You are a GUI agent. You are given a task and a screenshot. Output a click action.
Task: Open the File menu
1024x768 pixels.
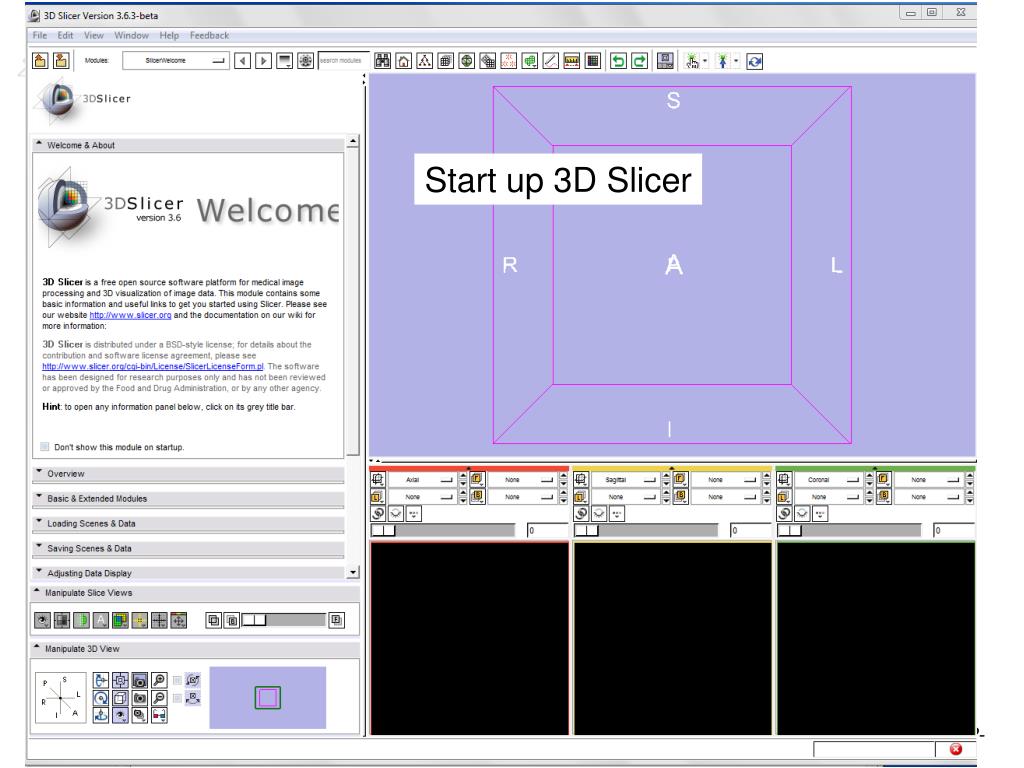(x=39, y=35)
